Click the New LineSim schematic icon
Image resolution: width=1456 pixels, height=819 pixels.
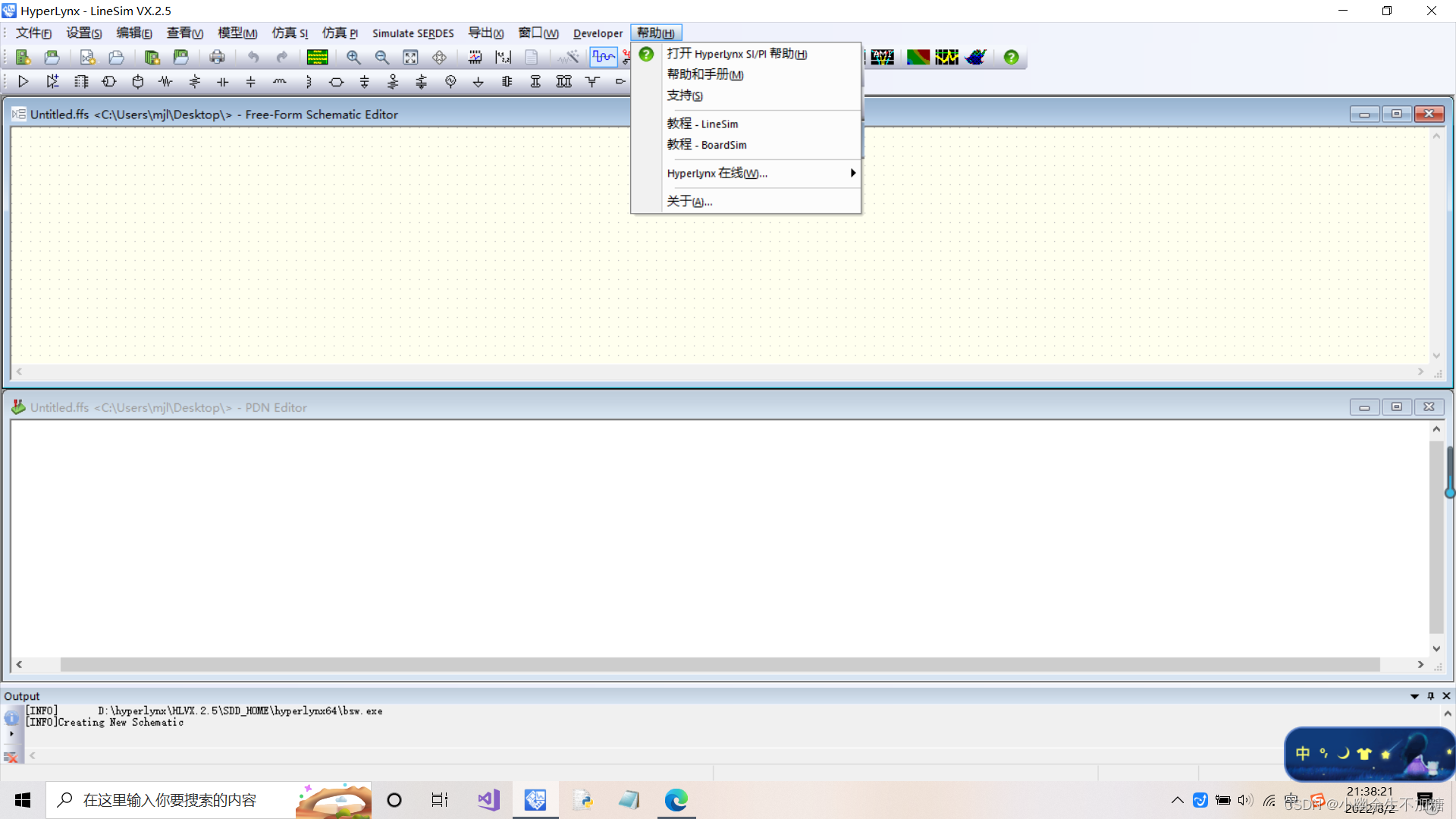23,57
